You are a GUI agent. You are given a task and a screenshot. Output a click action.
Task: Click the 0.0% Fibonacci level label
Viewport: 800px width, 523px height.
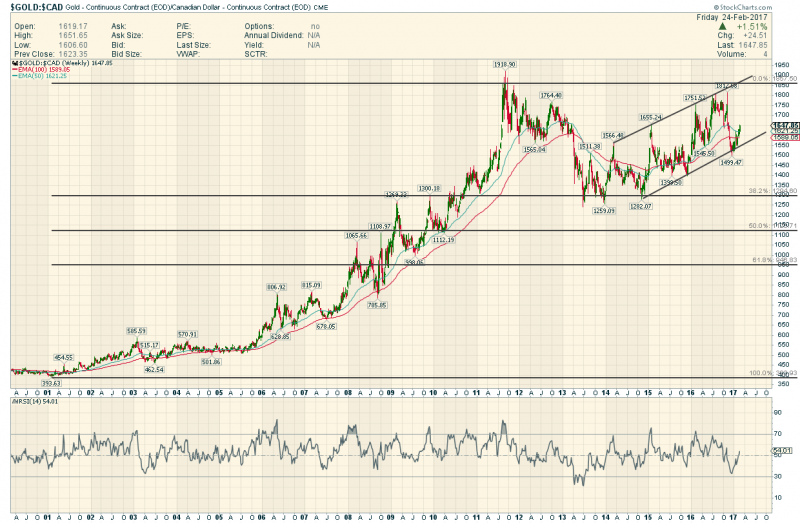tap(774, 79)
